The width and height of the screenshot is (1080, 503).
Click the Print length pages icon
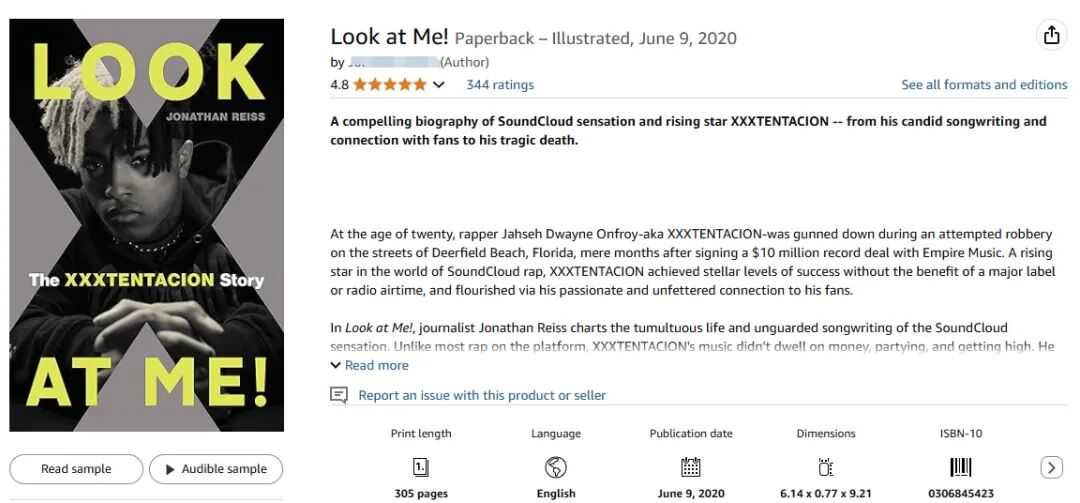click(421, 466)
